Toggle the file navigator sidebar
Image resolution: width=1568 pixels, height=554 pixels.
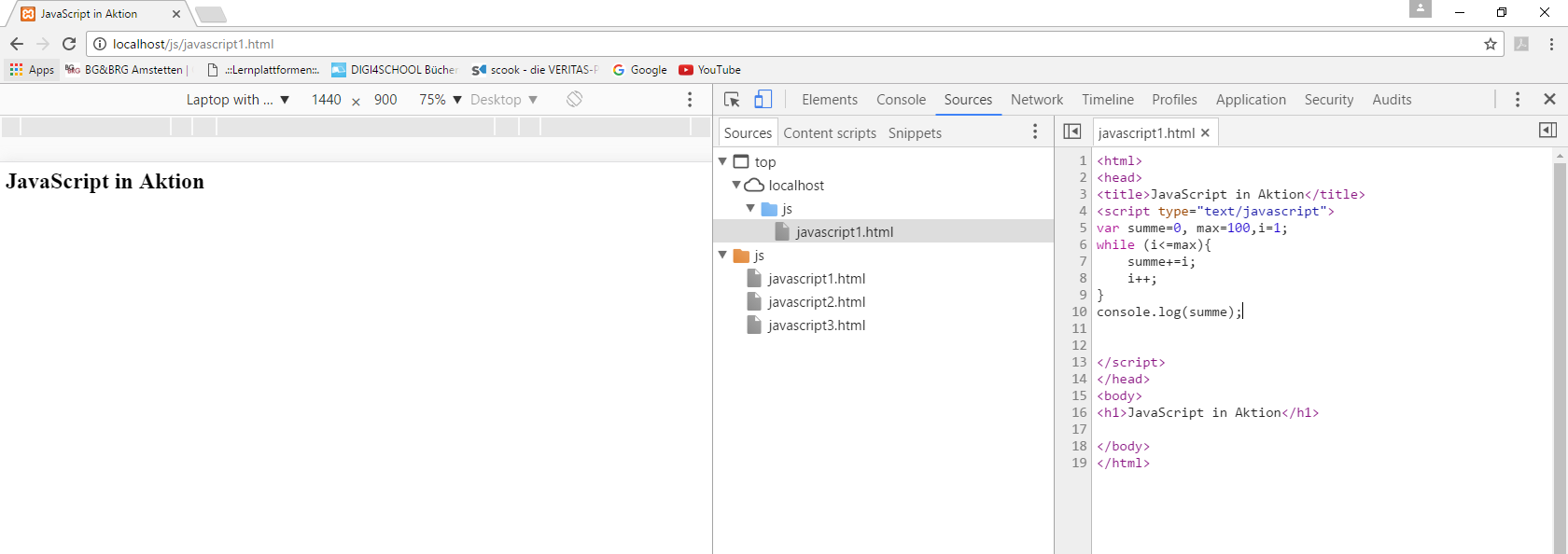[1072, 132]
